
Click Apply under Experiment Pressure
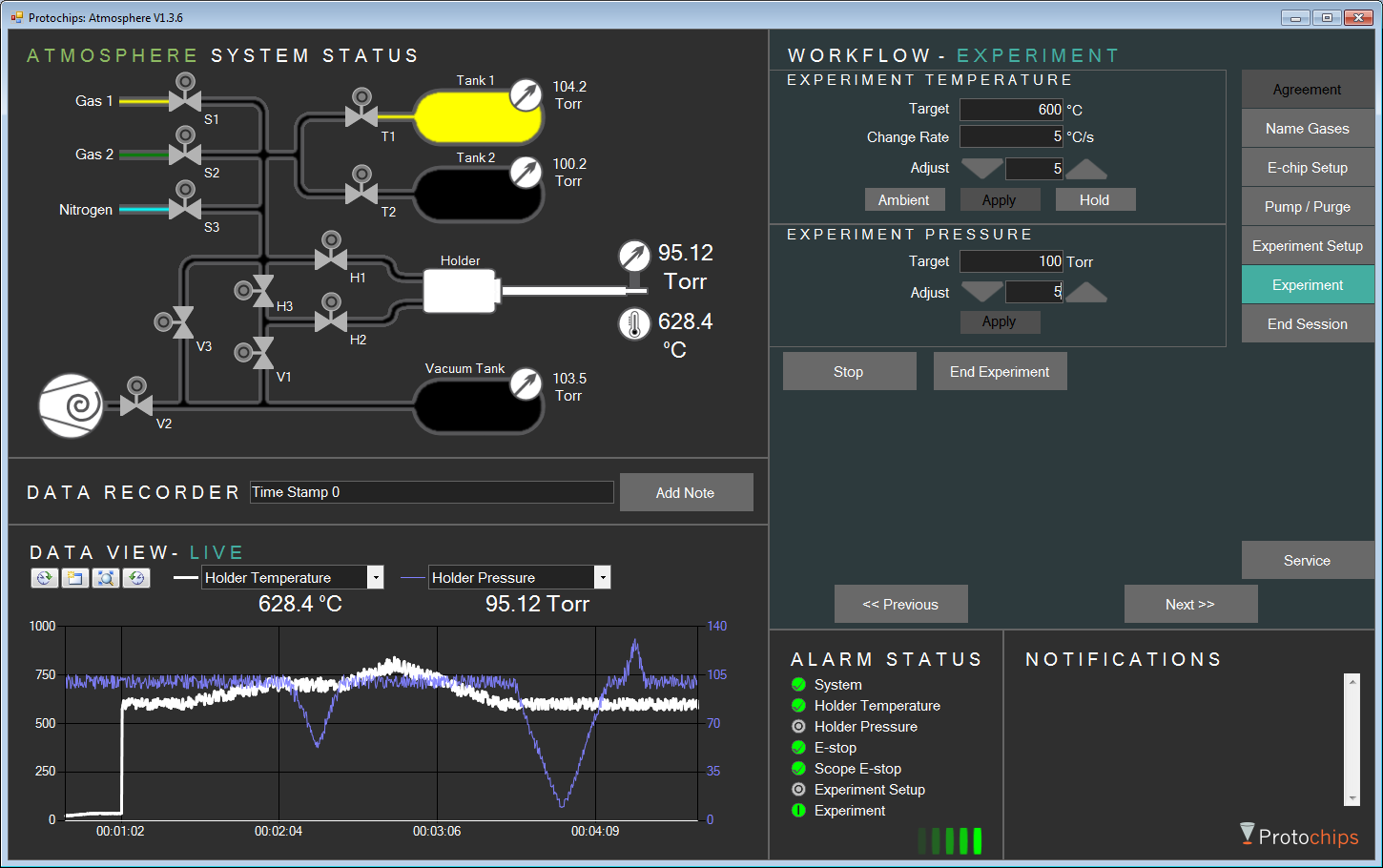pos(1000,321)
